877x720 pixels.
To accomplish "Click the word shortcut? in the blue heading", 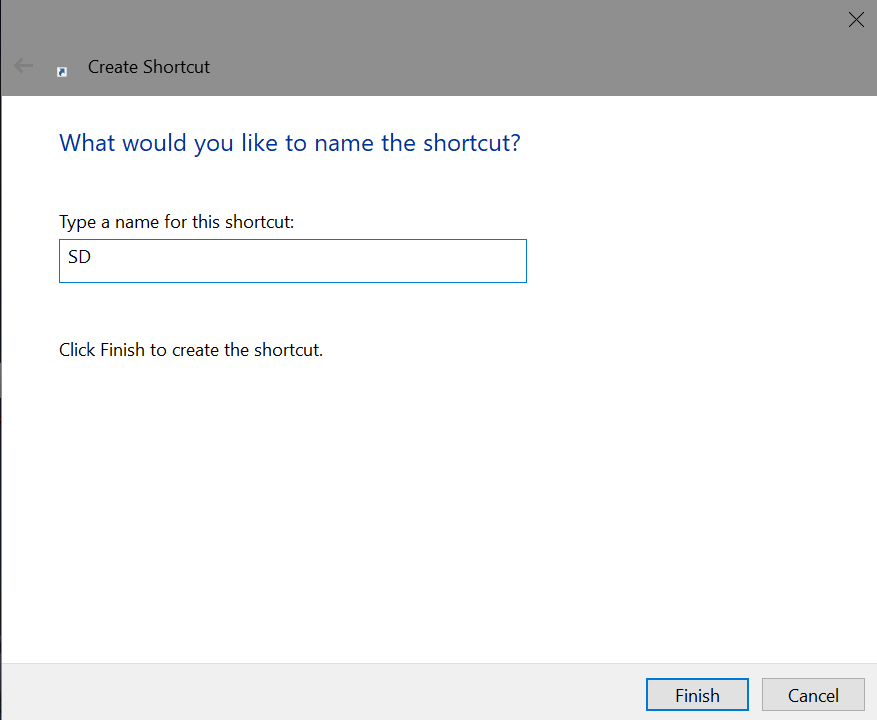I will point(471,143).
